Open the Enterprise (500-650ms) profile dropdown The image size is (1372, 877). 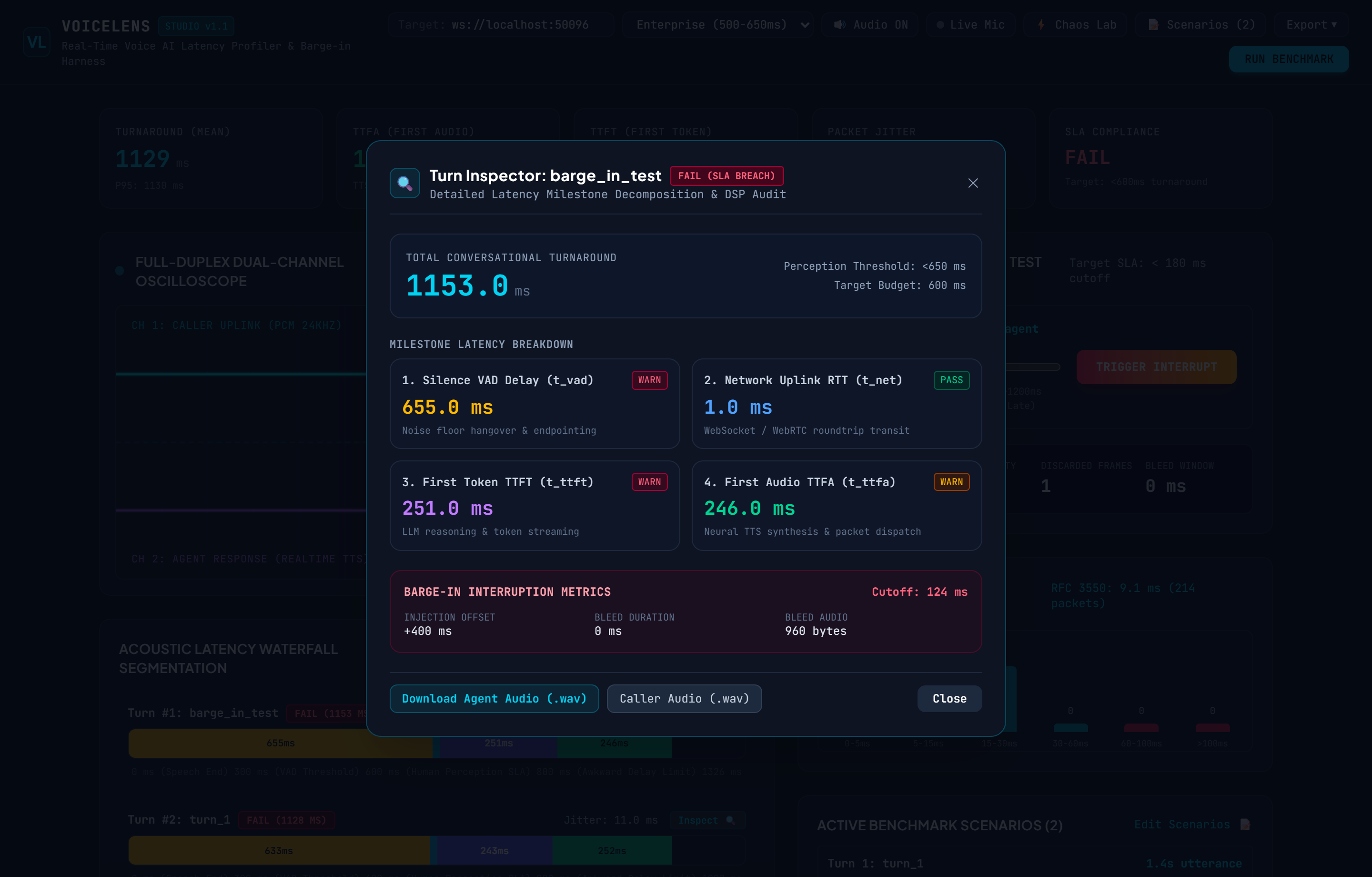point(718,24)
